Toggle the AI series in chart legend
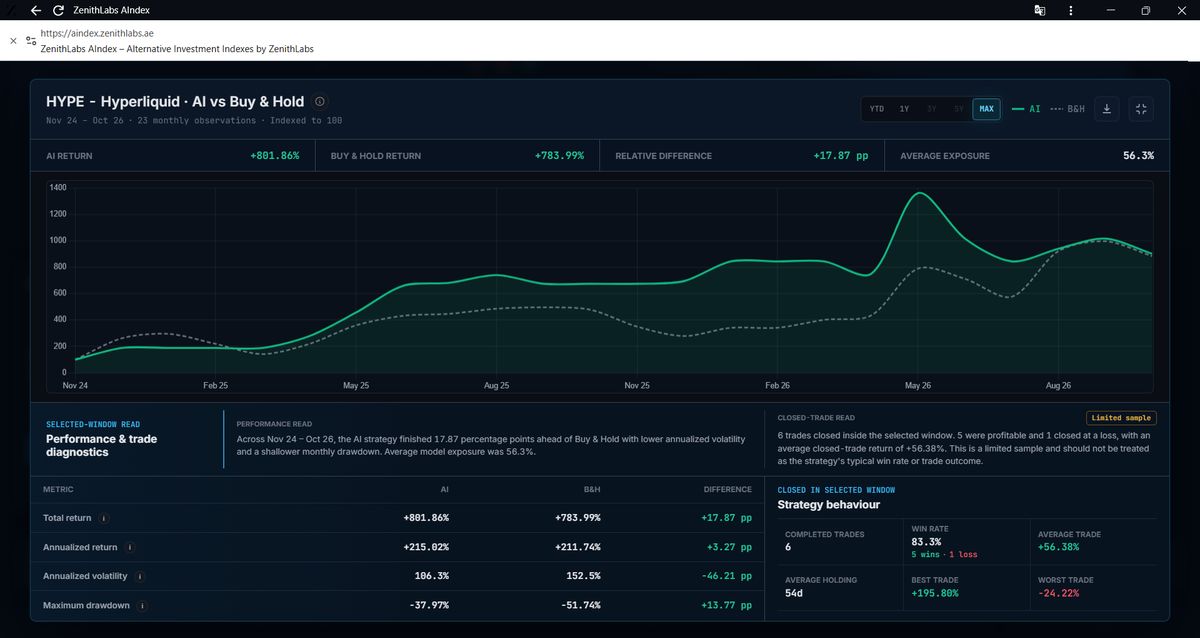 (x=1026, y=109)
